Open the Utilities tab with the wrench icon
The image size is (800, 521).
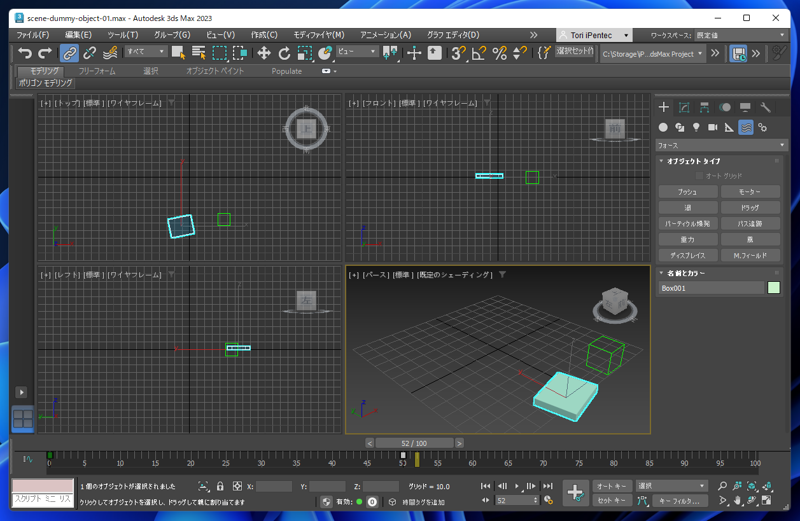(x=766, y=108)
